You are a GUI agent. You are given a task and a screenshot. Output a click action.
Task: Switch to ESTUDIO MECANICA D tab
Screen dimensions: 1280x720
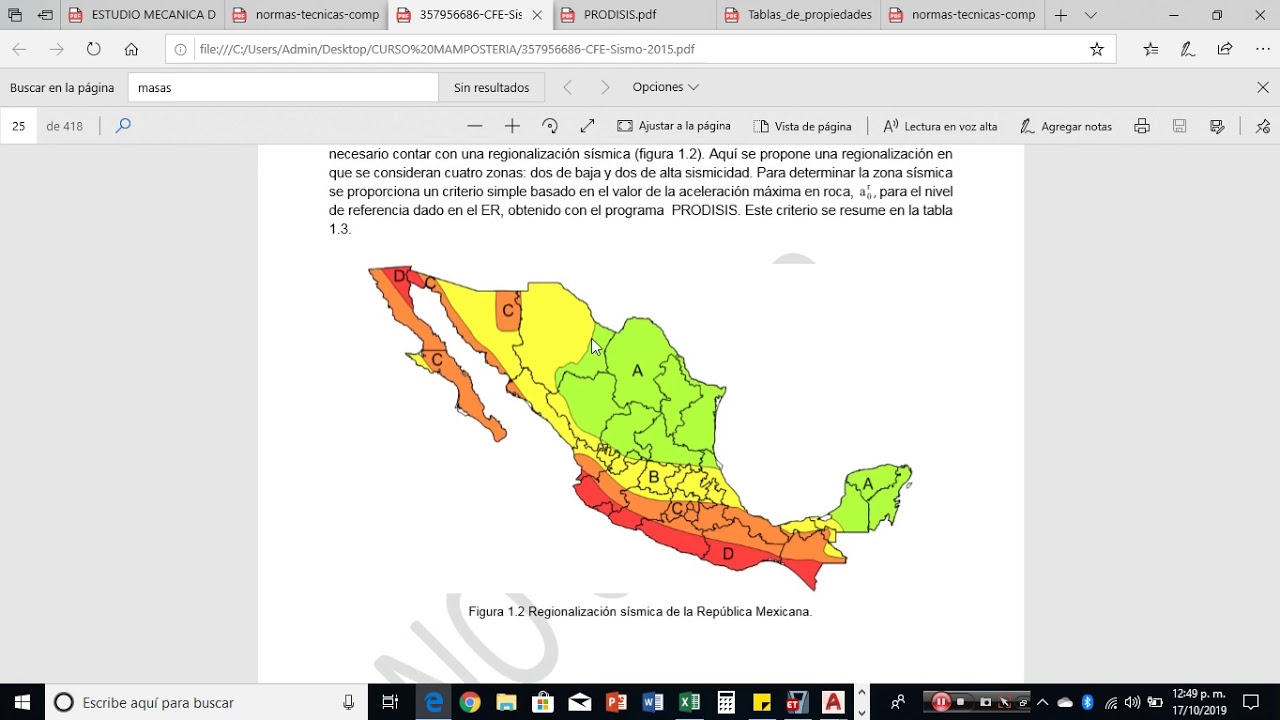tap(143, 15)
